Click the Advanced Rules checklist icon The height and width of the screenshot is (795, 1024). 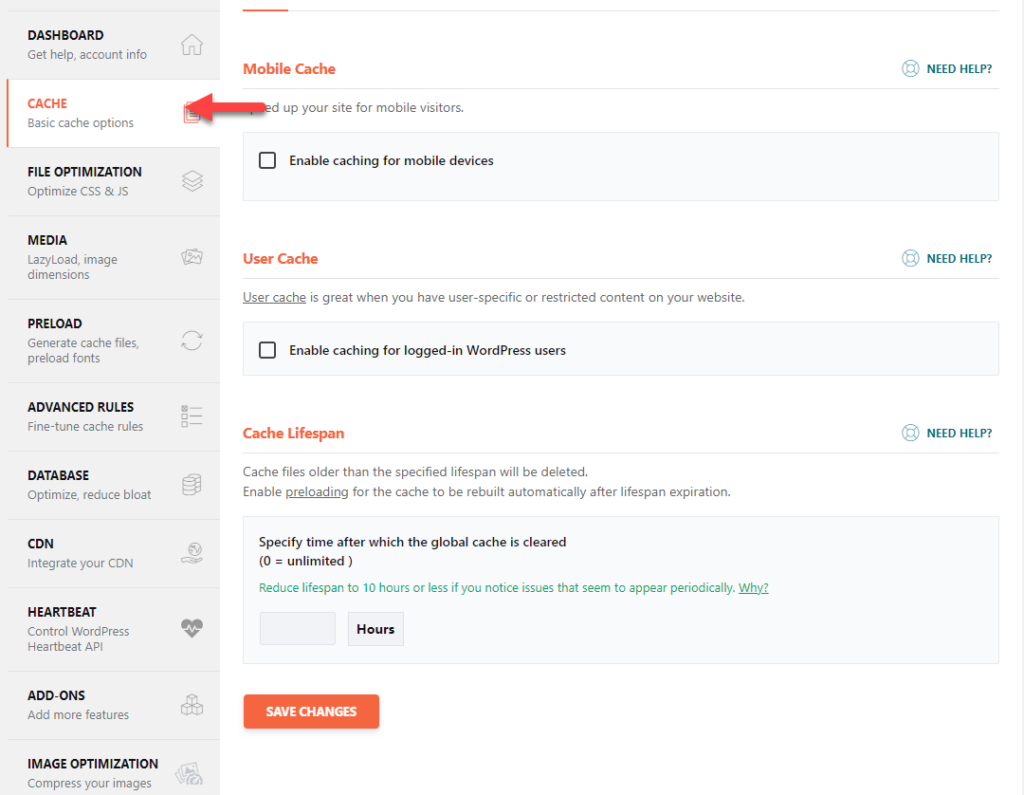[x=192, y=416]
